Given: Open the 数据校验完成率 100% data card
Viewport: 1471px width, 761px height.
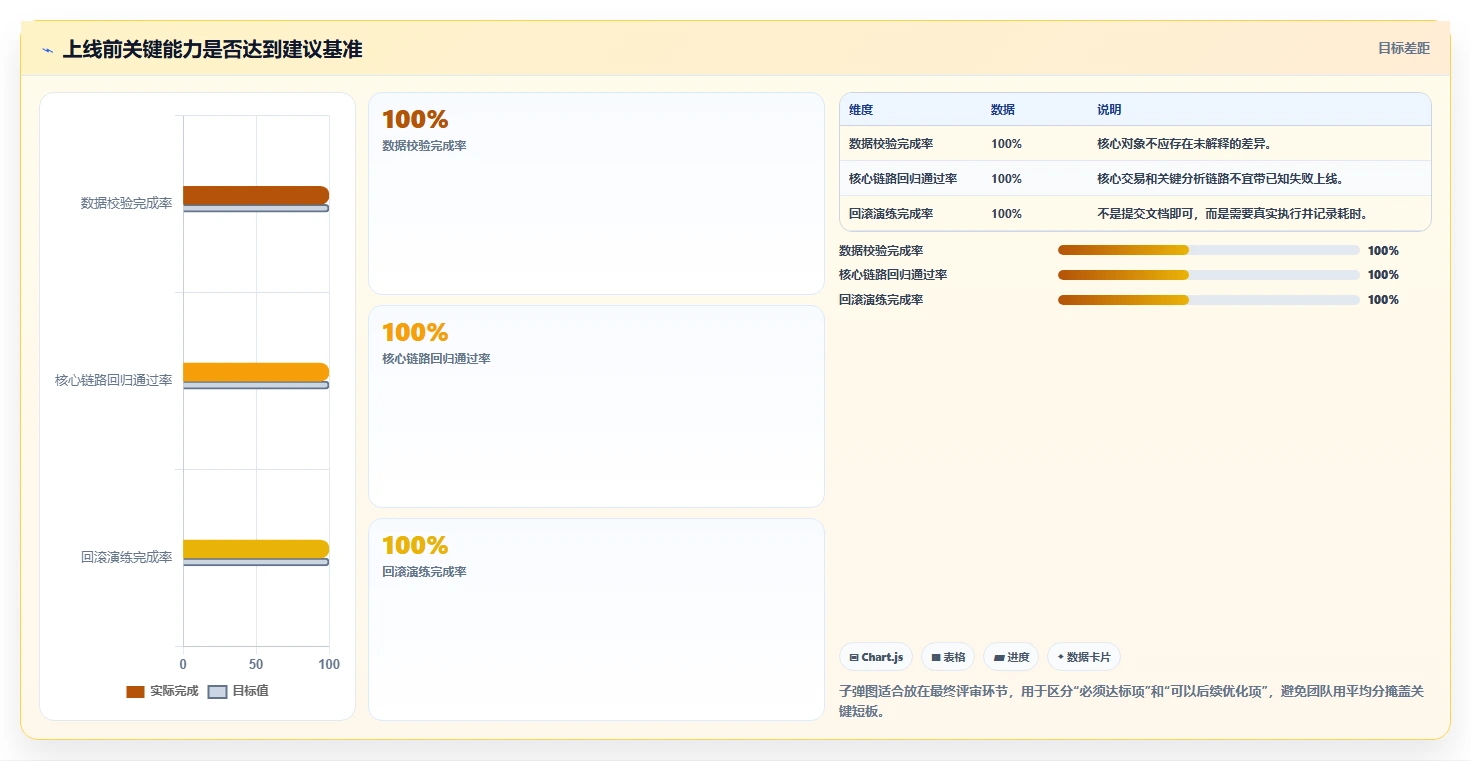Looking at the screenshot, I should [x=596, y=193].
